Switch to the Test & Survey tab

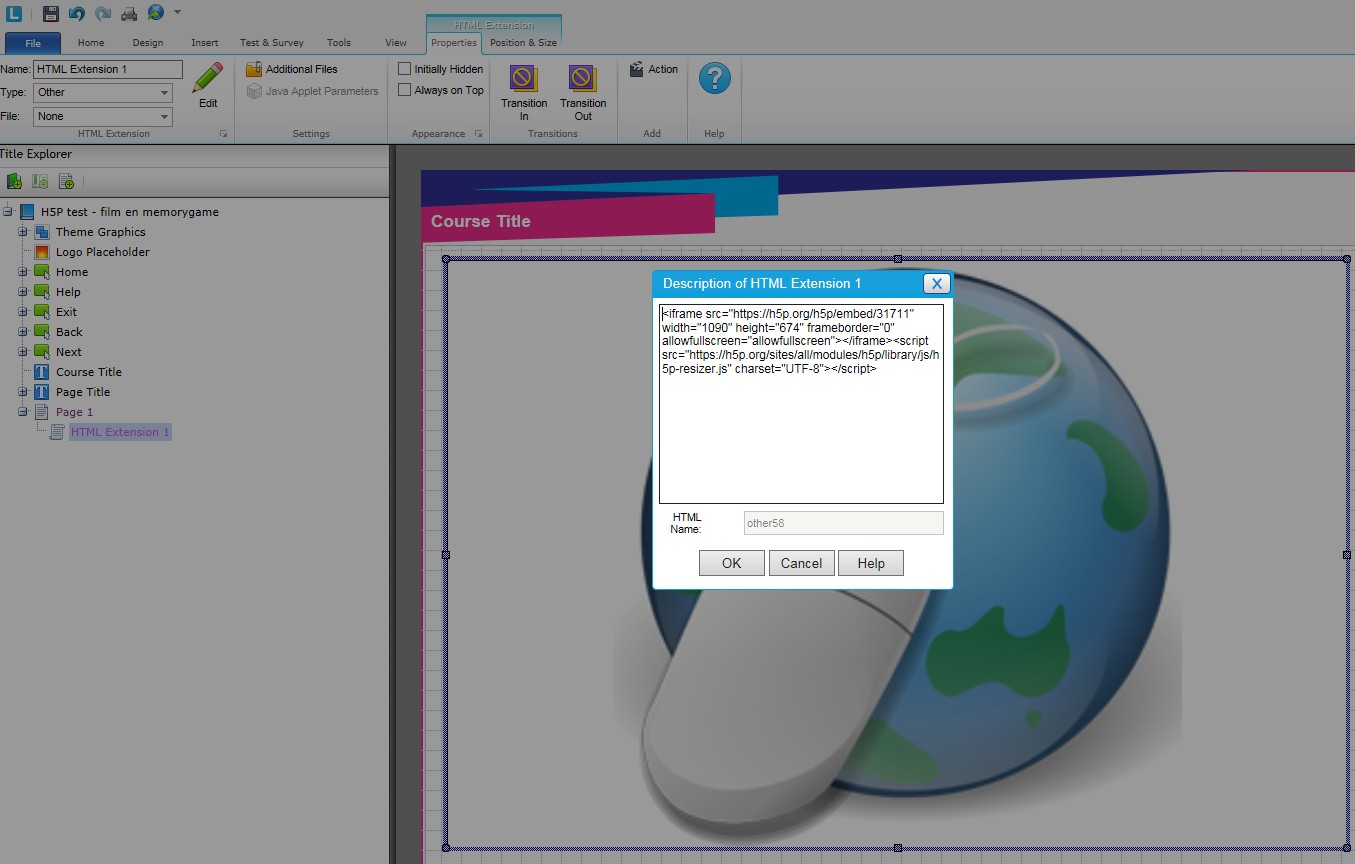(272, 43)
